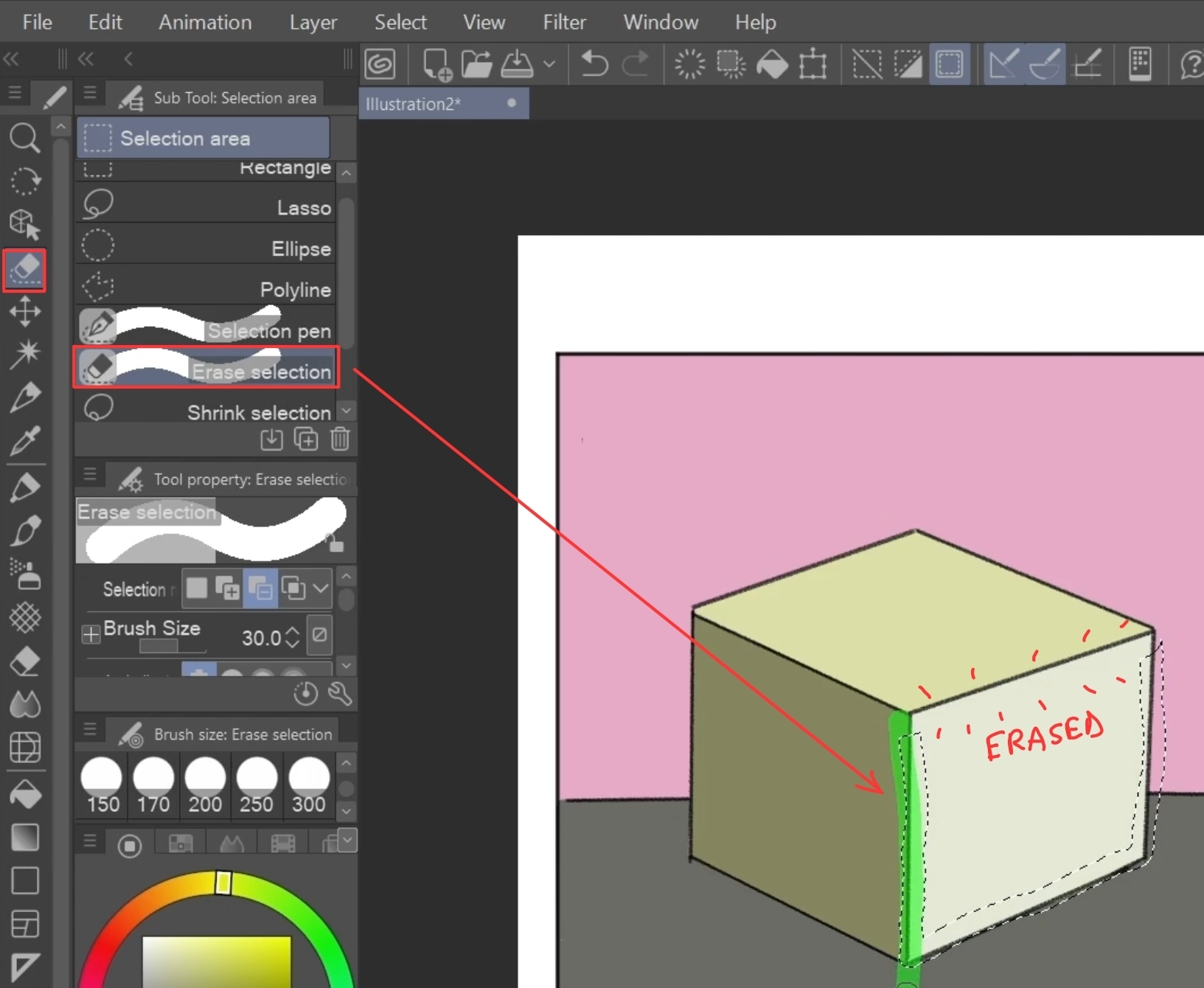Click the Fill bucket toolbar icon
The height and width of the screenshot is (988, 1204).
pos(772,64)
